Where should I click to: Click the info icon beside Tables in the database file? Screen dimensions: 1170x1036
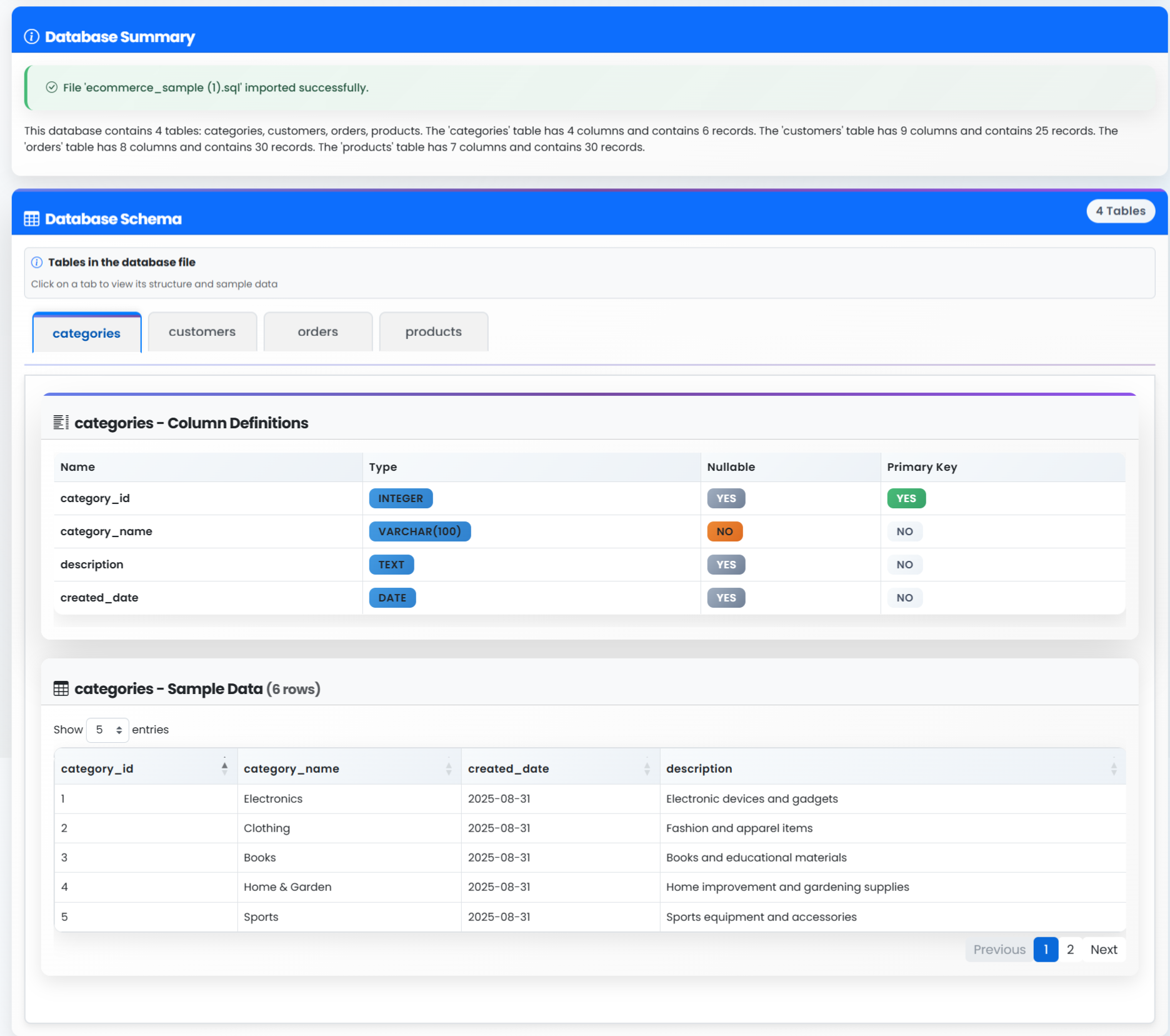click(x=37, y=262)
